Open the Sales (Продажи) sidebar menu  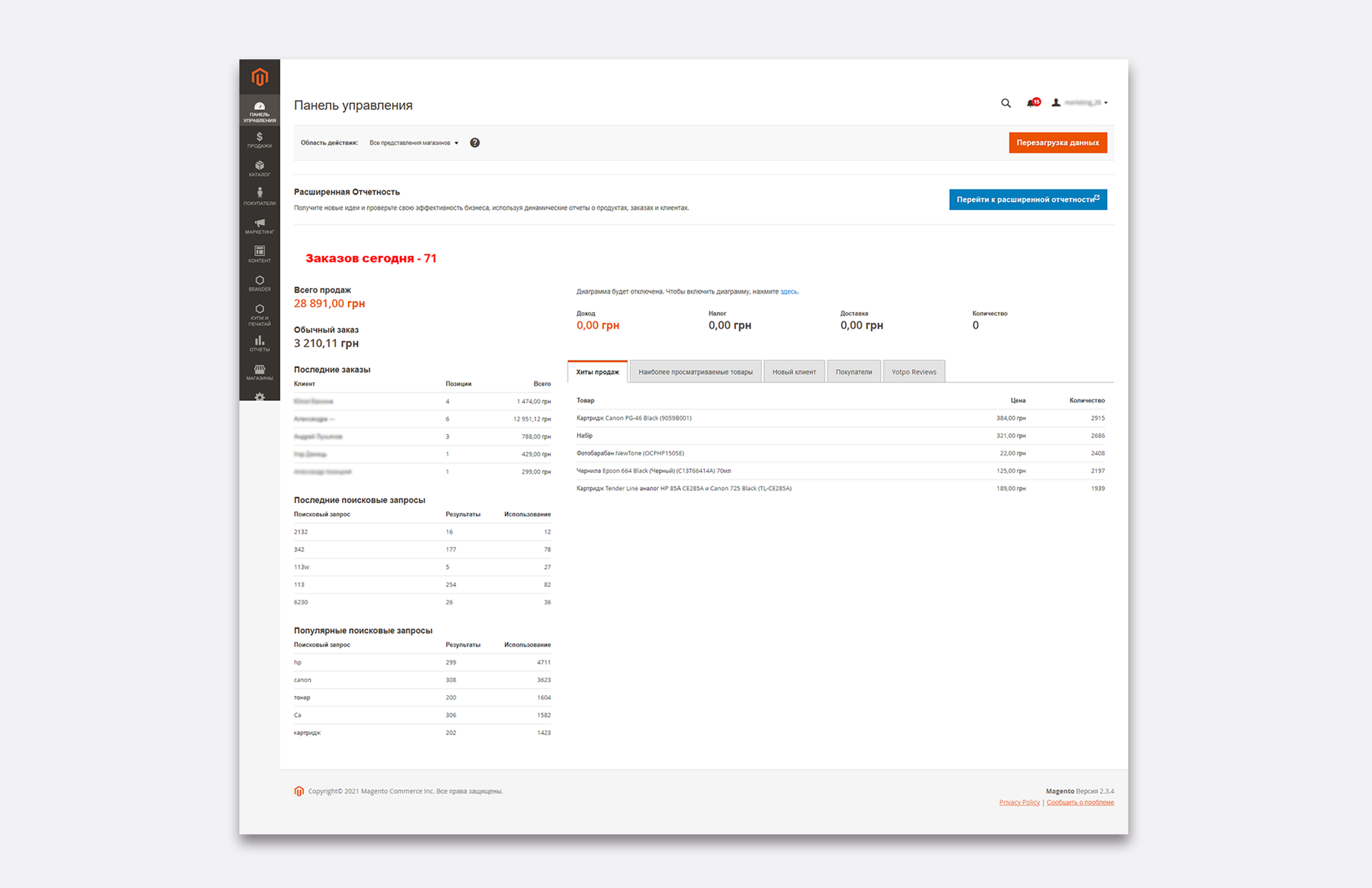[259, 140]
